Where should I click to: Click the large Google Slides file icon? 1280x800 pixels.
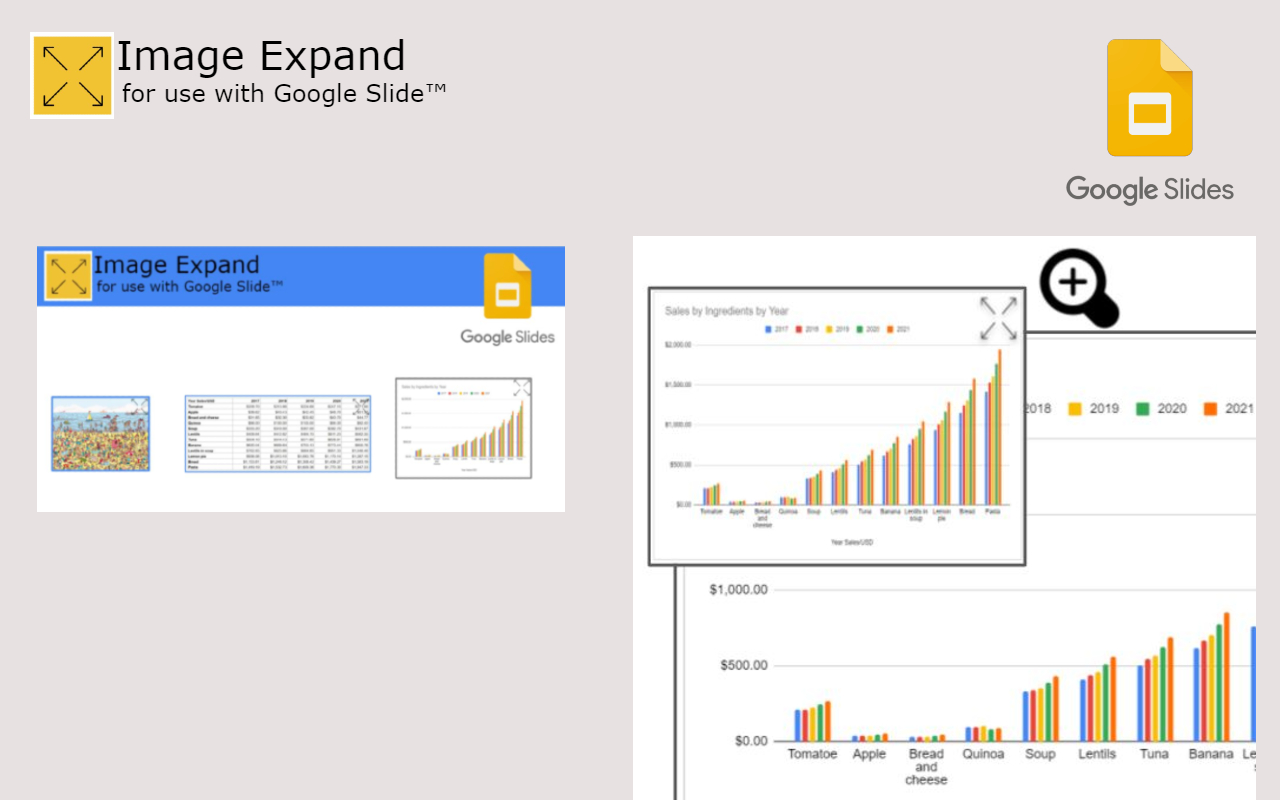tap(1150, 98)
